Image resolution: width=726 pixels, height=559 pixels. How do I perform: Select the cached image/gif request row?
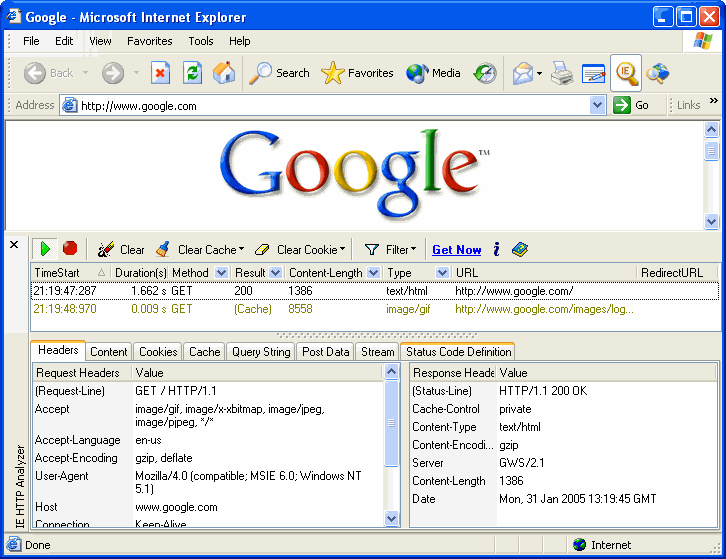(x=375, y=309)
